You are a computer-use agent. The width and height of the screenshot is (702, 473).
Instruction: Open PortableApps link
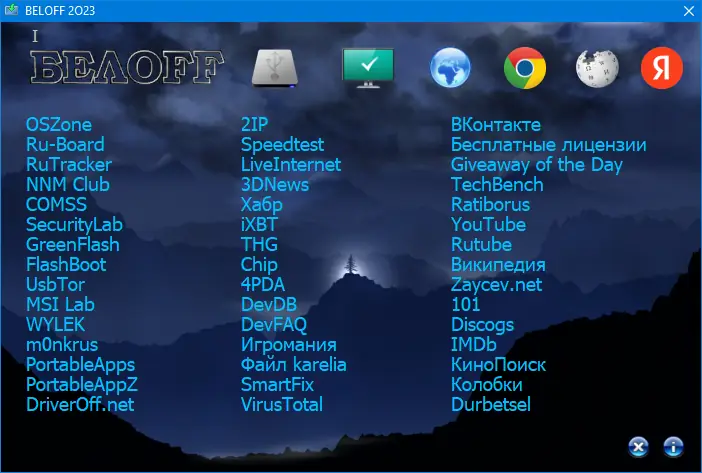80,365
